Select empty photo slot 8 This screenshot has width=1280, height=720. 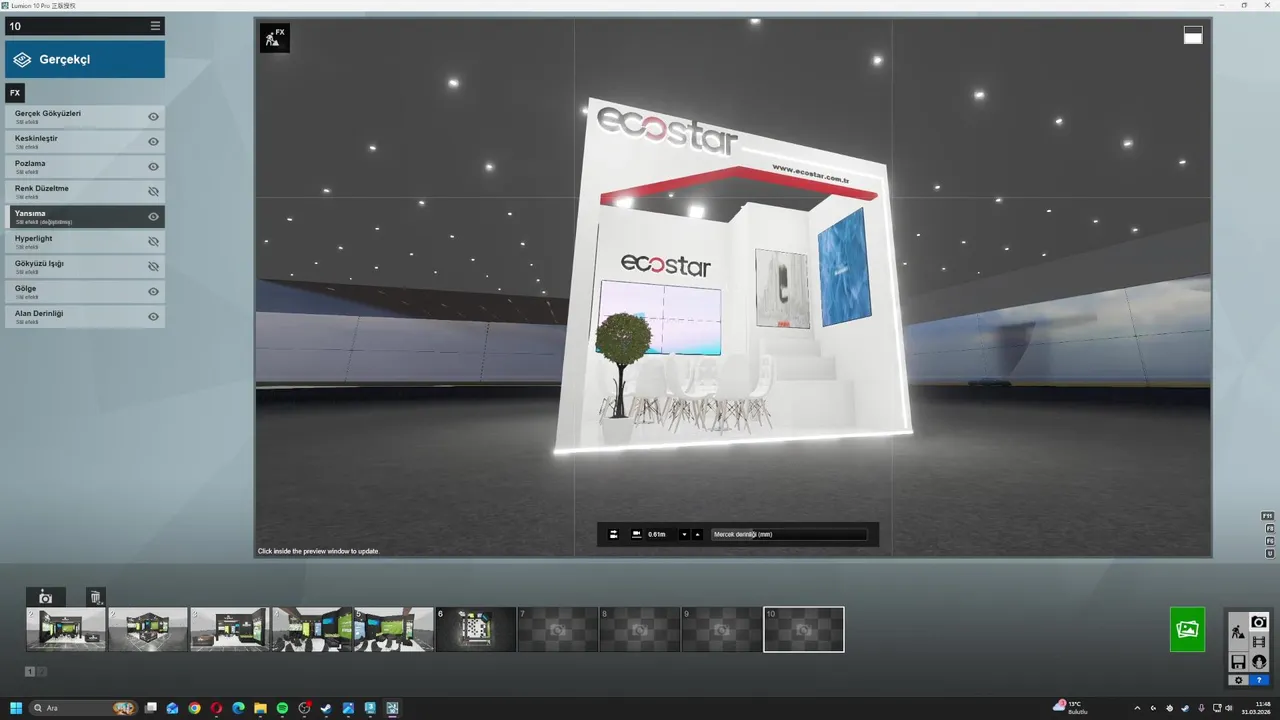(640, 629)
